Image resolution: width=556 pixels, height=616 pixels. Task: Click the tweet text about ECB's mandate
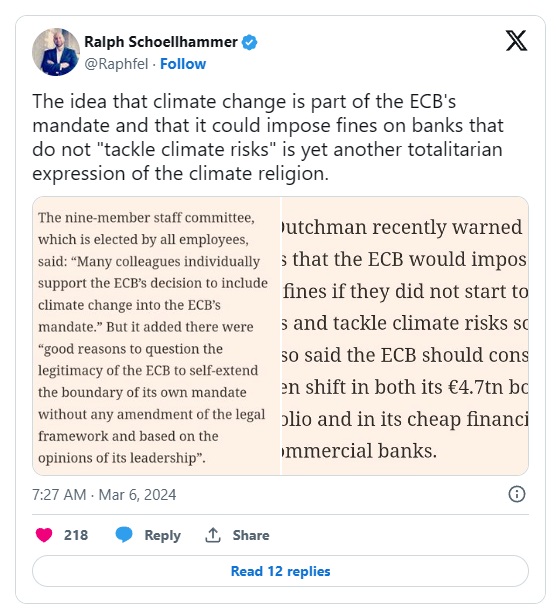point(268,137)
